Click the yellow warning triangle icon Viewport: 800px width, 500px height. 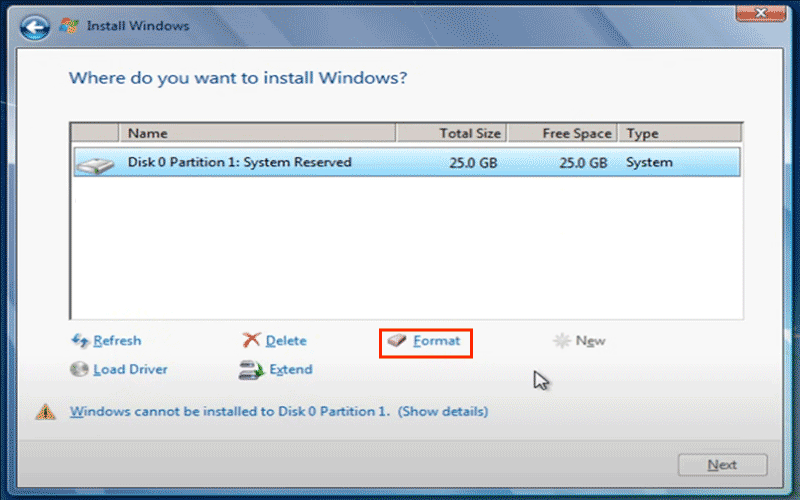tap(45, 411)
